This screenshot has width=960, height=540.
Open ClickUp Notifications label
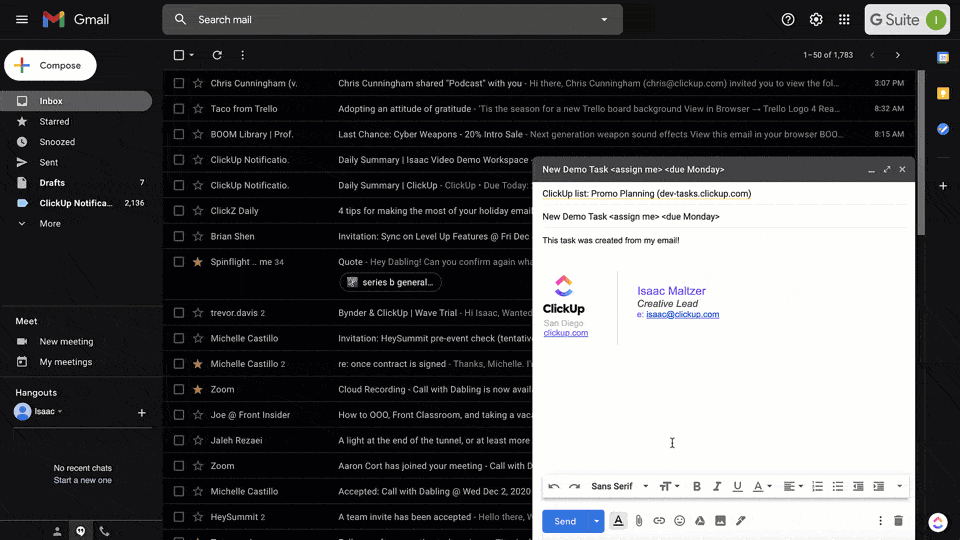[76, 203]
